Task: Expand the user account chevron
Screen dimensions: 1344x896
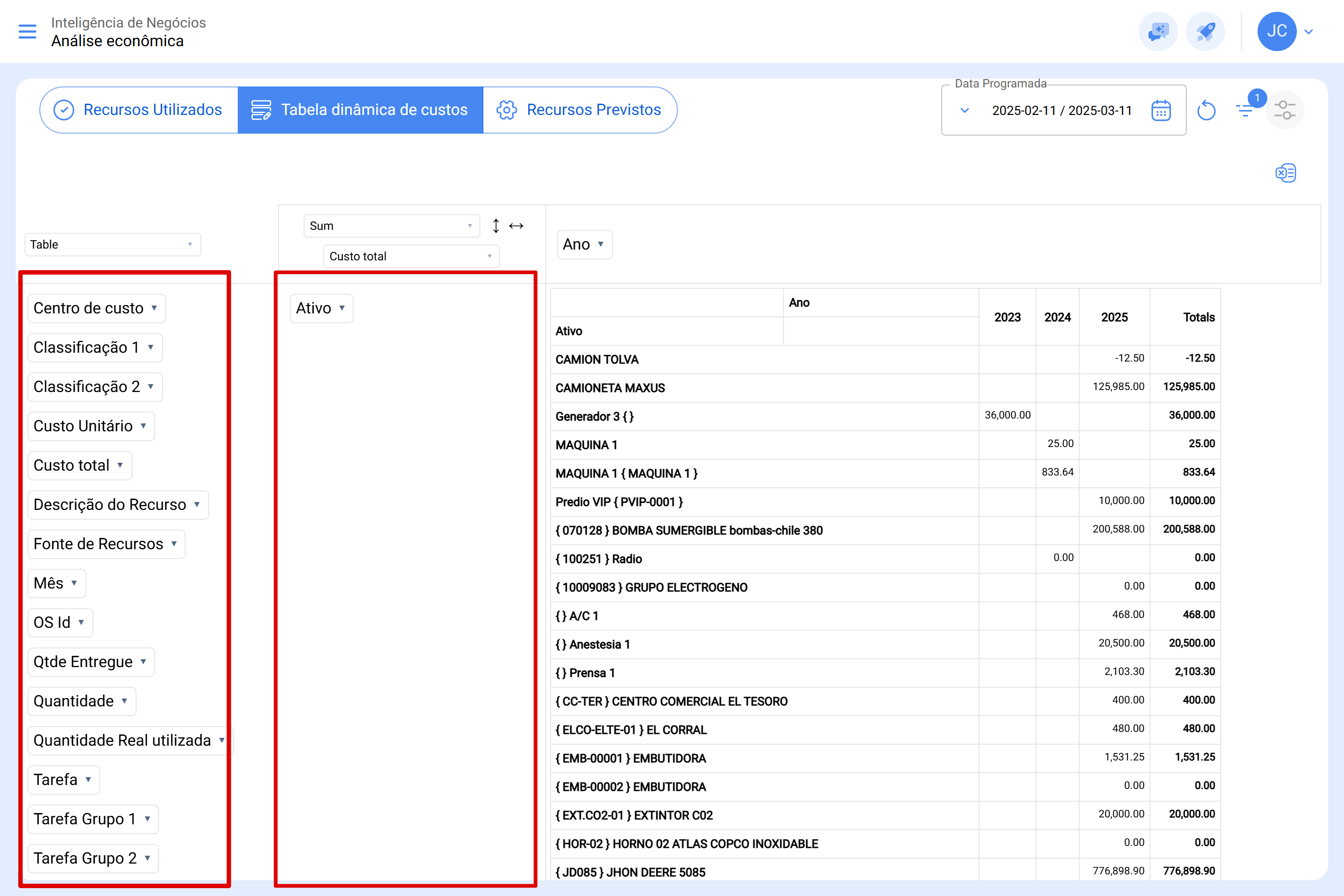Action: pos(1309,32)
